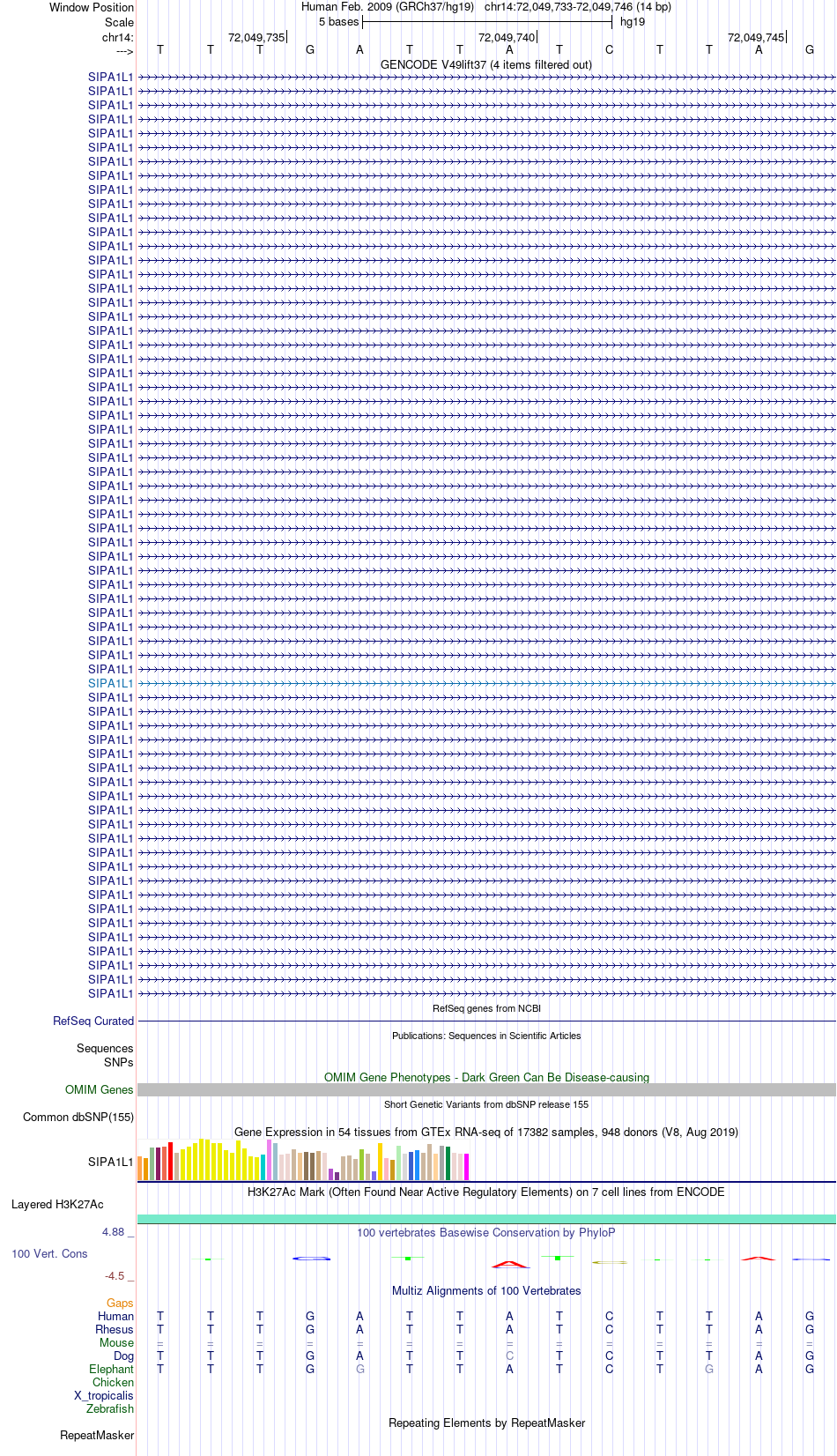Click the turquoise Layered H3K27Ac signal bar
This screenshot has width=837, height=1456.
(486, 1219)
